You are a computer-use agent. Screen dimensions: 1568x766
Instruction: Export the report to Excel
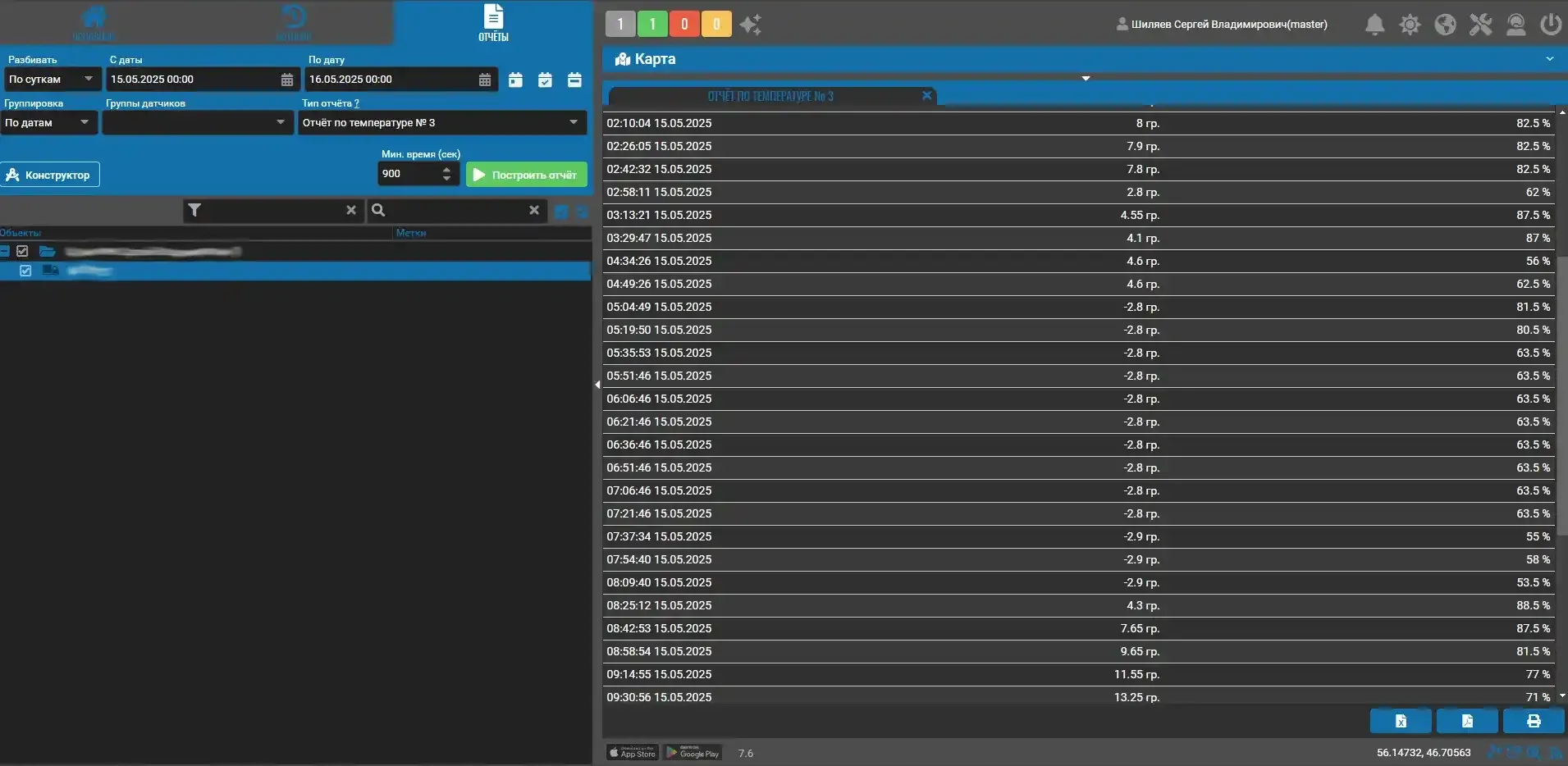[x=1401, y=721]
